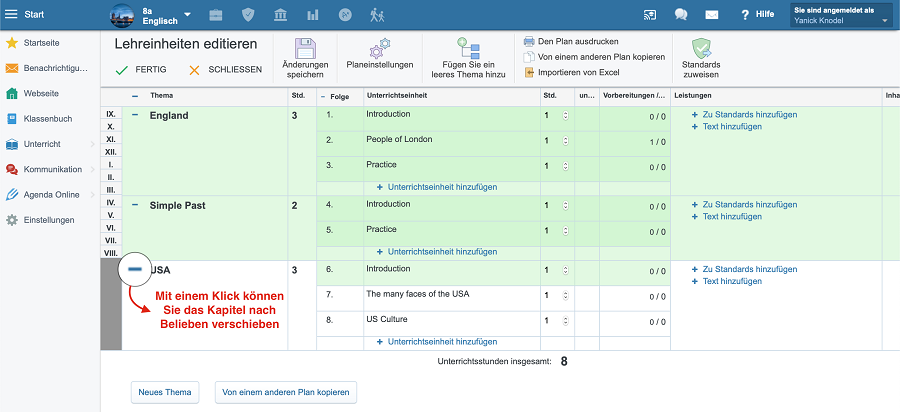
Task: Click Text hinzufügen for USA
Action: coord(727,281)
